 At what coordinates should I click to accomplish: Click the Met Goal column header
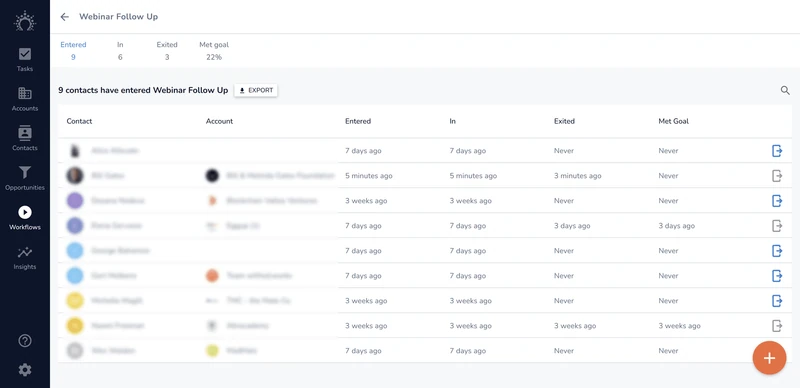pos(673,121)
